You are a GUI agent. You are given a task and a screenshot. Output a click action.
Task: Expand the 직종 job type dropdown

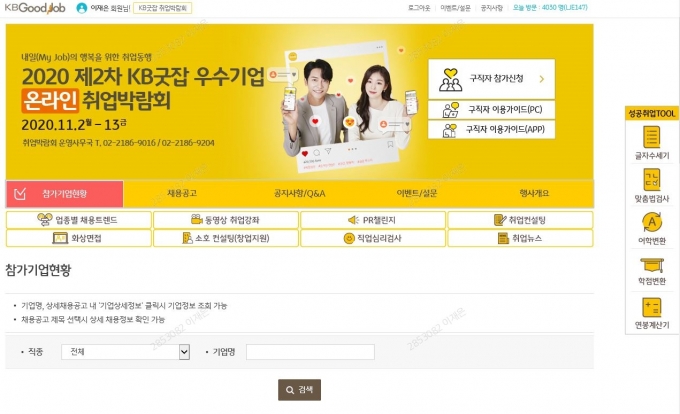[184, 352]
